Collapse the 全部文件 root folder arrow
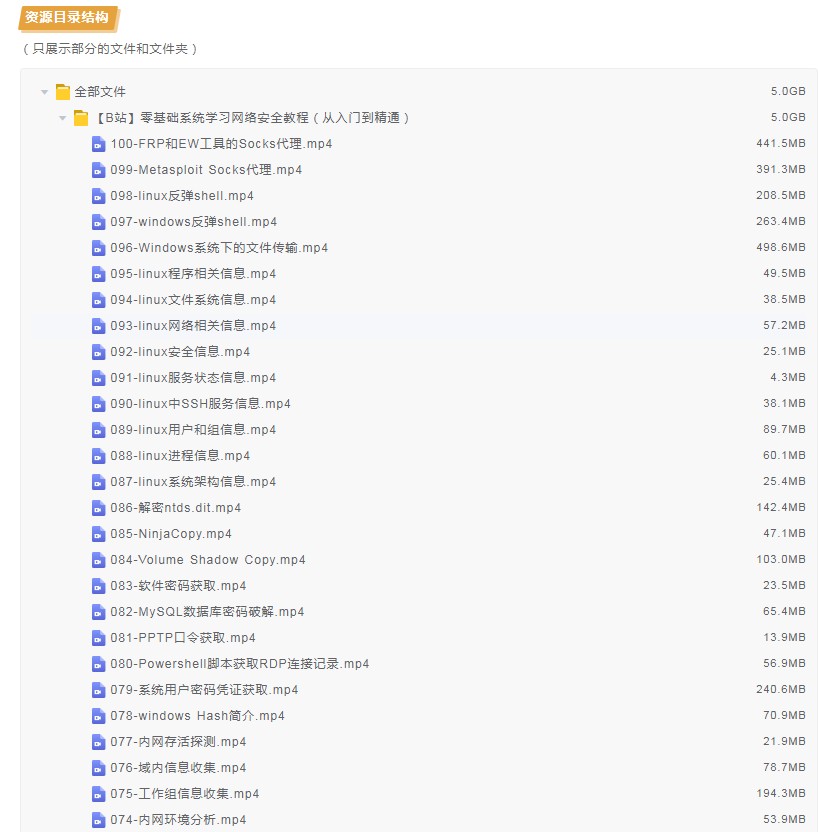The height and width of the screenshot is (832, 818). pos(45,92)
